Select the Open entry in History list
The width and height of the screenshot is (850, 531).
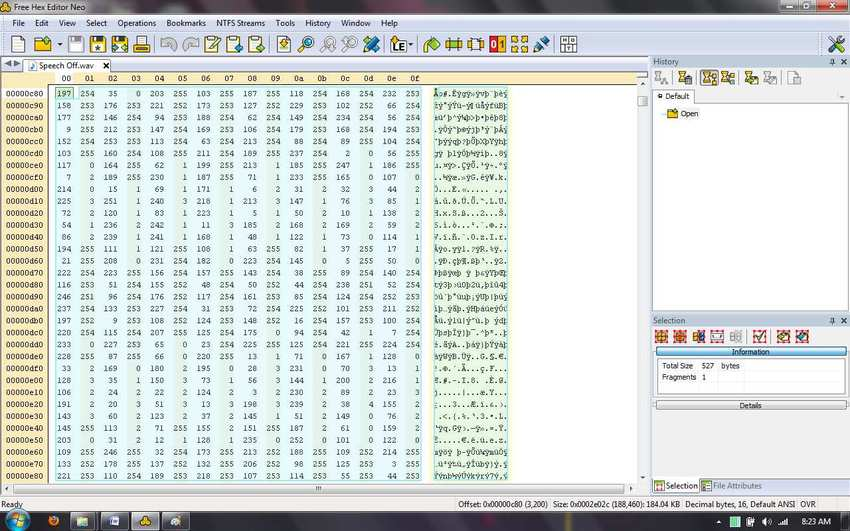click(689, 114)
